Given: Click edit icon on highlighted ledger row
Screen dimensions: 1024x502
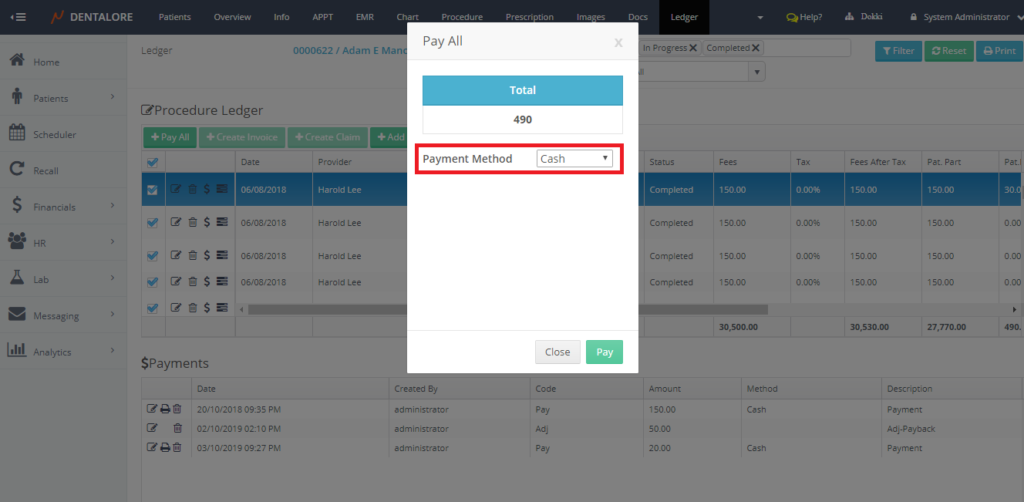Looking at the screenshot, I should point(177,189).
